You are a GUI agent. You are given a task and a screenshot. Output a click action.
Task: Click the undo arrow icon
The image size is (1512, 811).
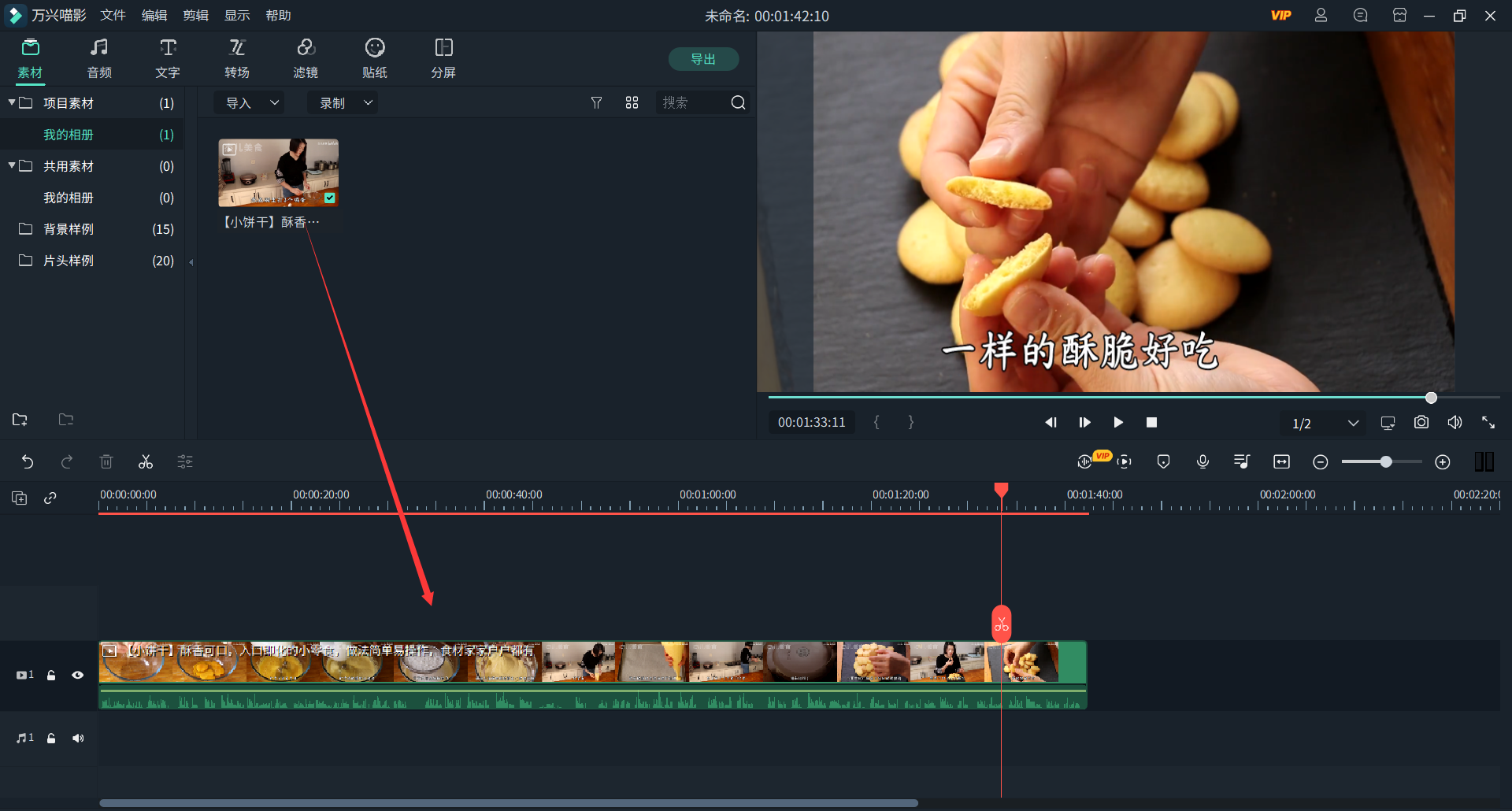28,462
